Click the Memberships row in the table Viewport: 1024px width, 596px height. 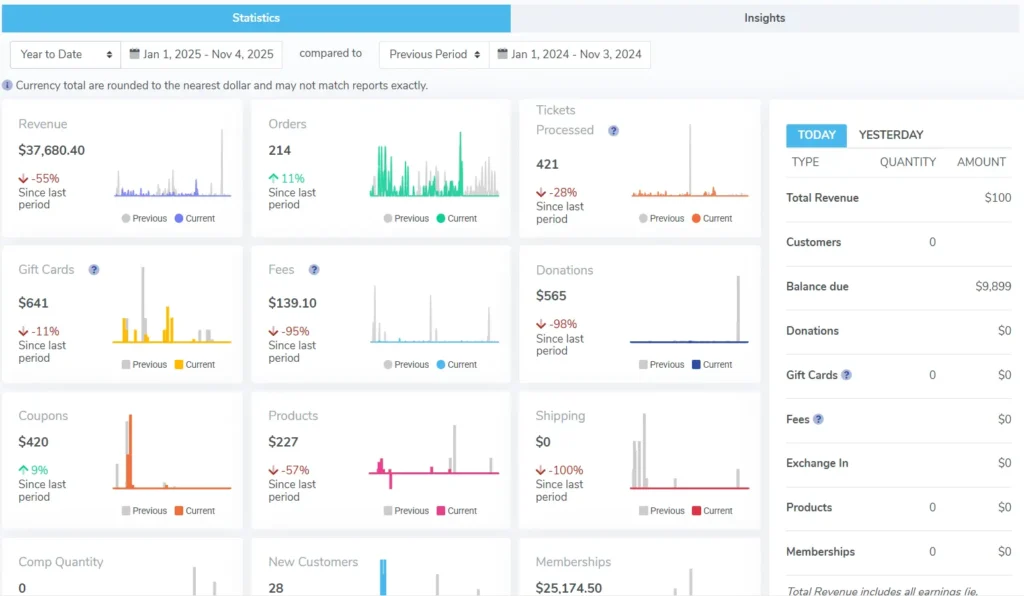[899, 552]
